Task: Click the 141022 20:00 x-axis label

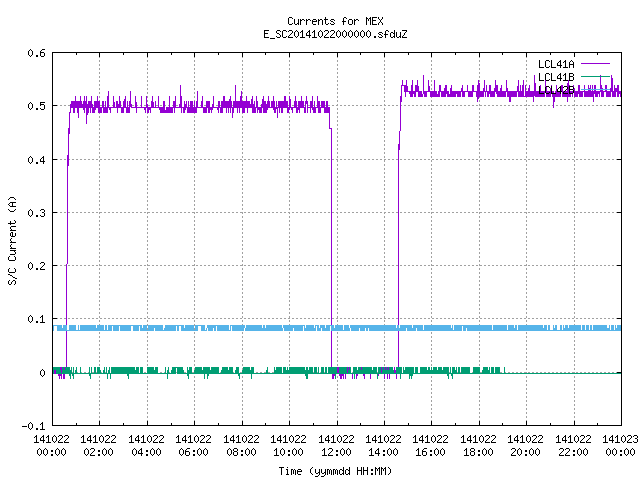Action: pos(525,446)
